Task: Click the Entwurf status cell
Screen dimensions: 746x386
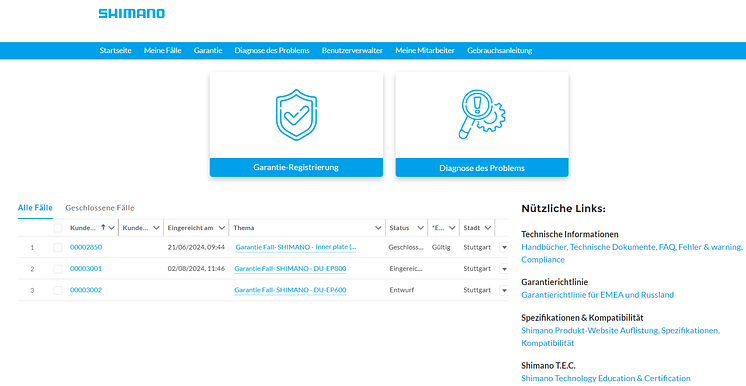Action: [x=401, y=290]
